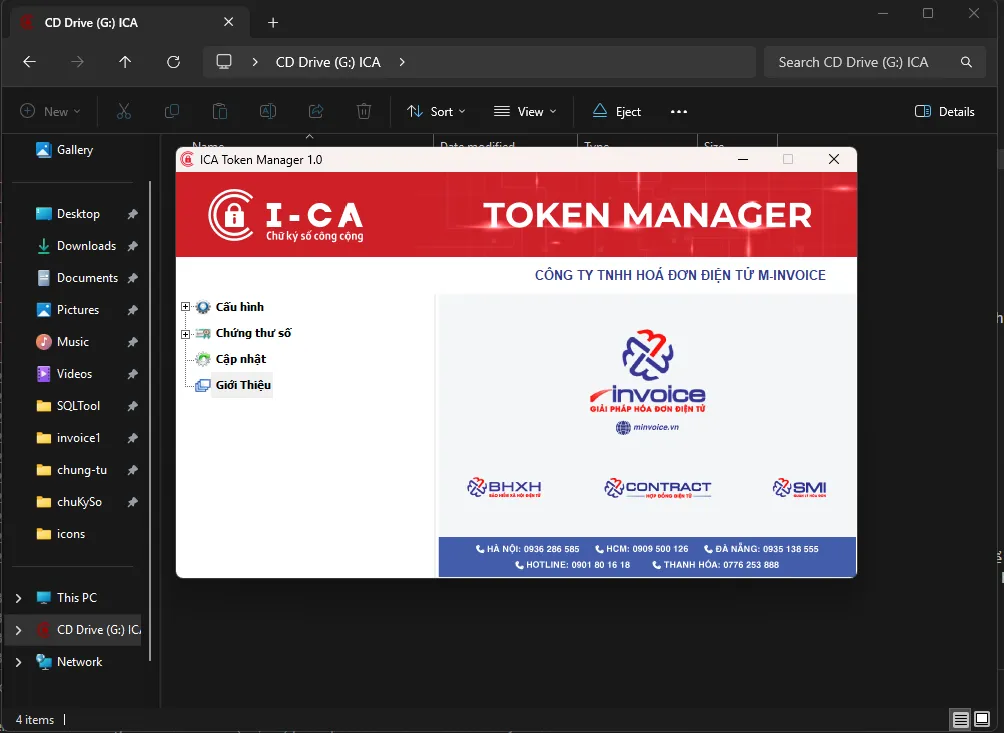
Task: Select the Cấu hình label
Action: (239, 307)
